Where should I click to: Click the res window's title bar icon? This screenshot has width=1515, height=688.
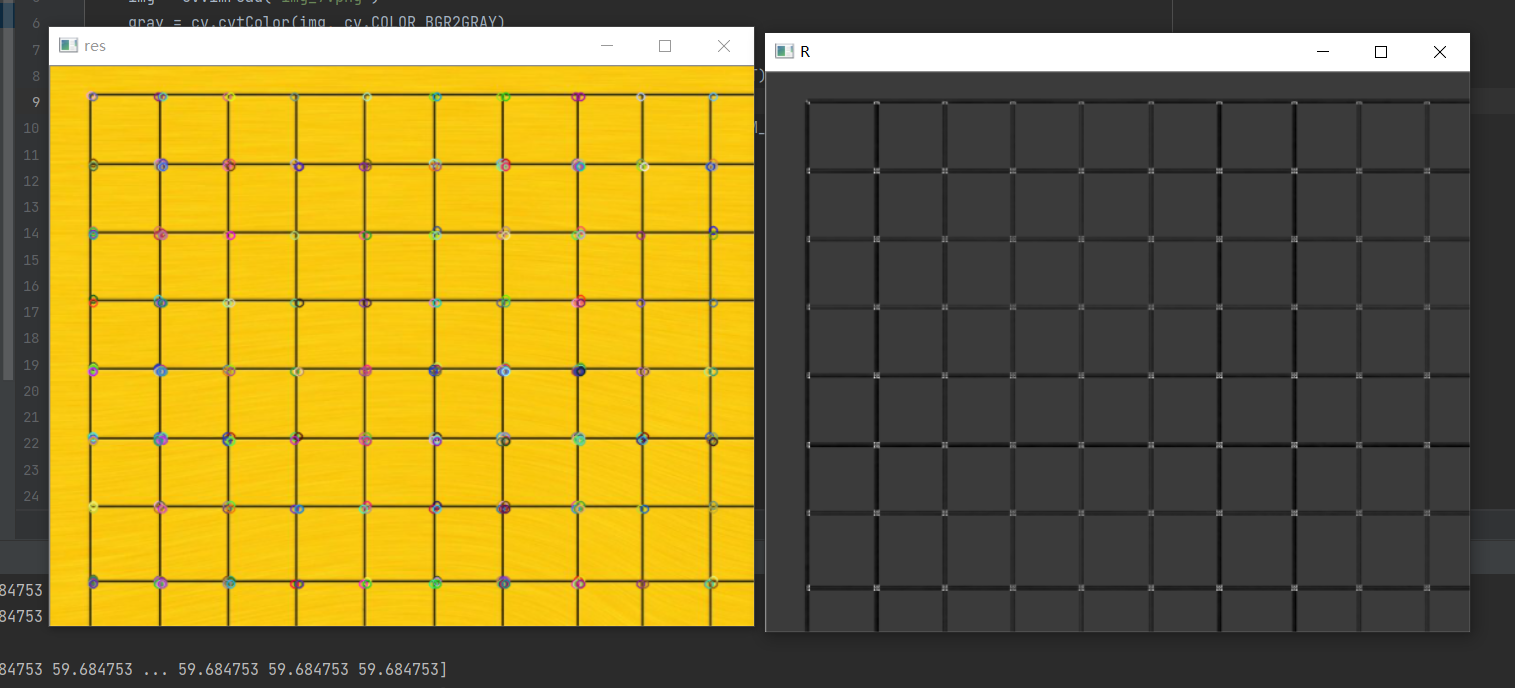pyautogui.click(x=69, y=46)
